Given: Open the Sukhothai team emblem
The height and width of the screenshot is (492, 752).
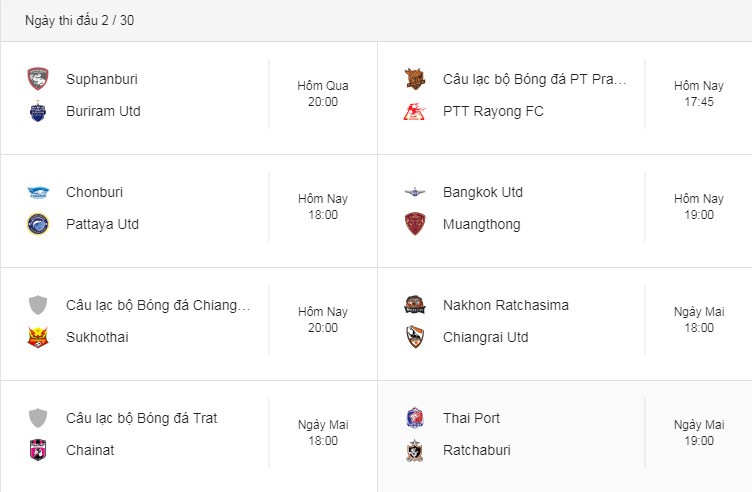Looking at the screenshot, I should coord(38,337).
